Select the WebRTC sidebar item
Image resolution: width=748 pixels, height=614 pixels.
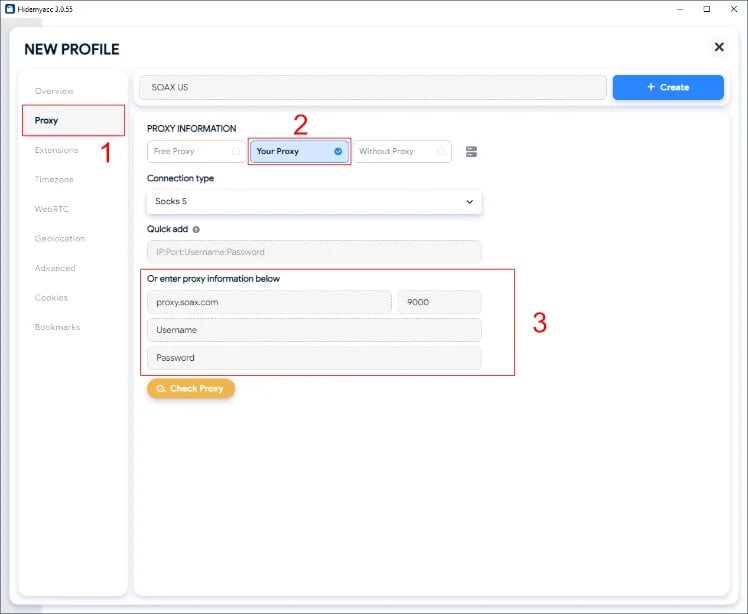coord(52,209)
